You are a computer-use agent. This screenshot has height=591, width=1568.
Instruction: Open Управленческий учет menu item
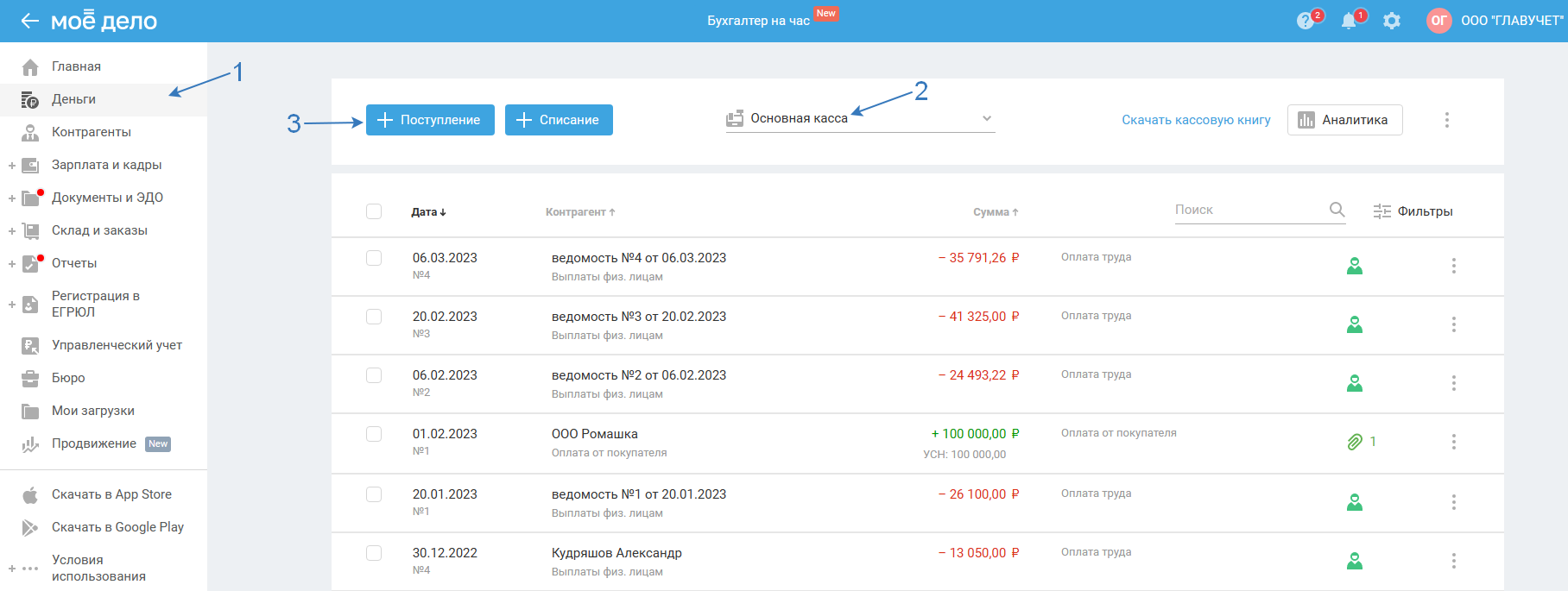(x=117, y=345)
